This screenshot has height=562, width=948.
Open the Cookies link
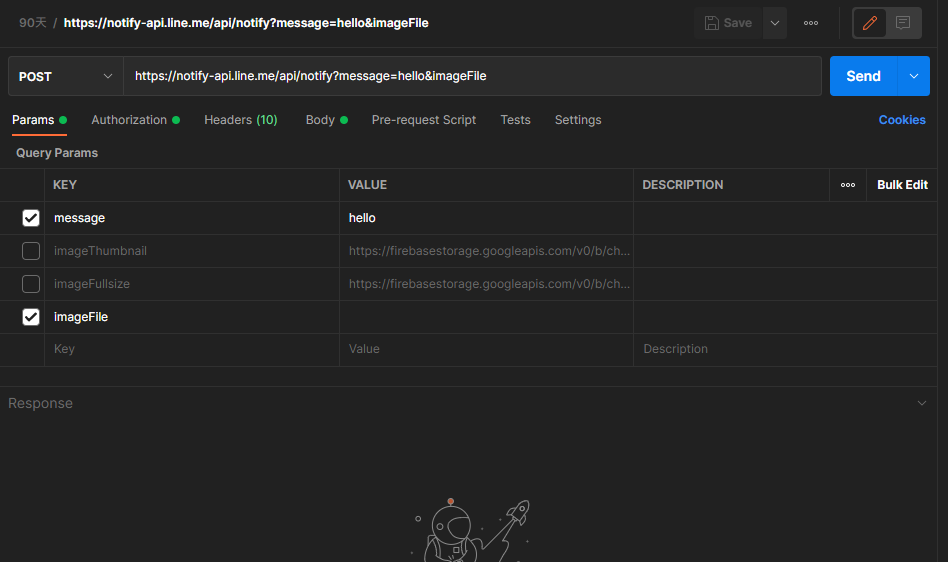click(901, 120)
